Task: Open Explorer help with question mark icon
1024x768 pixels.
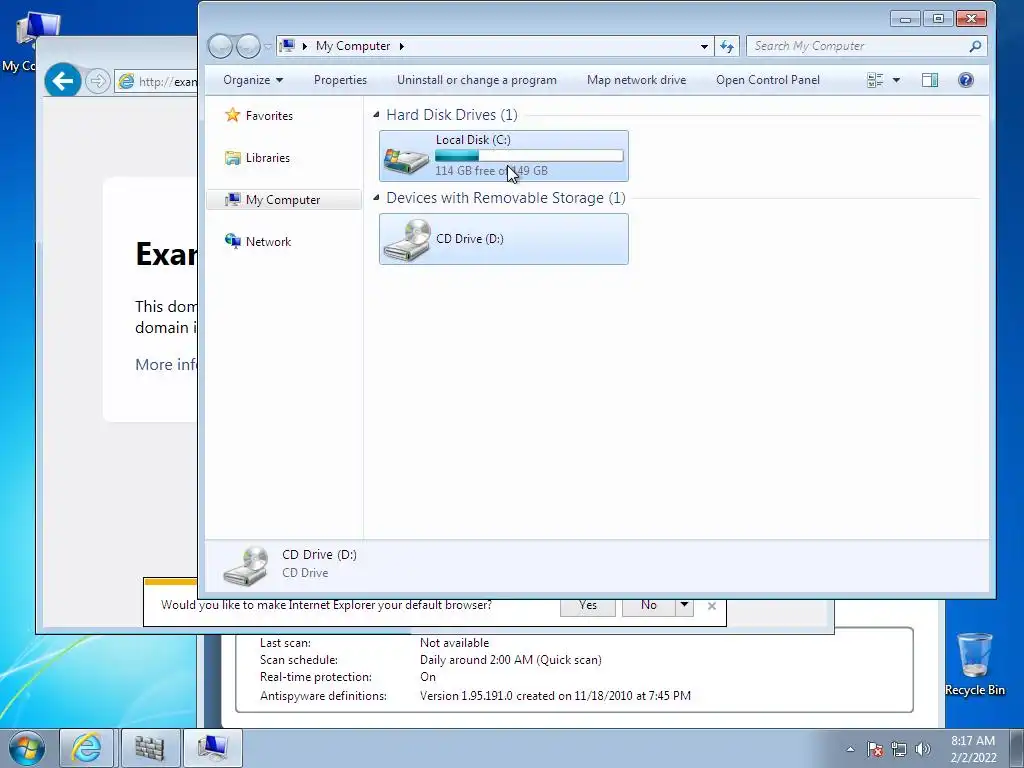Action: [965, 80]
